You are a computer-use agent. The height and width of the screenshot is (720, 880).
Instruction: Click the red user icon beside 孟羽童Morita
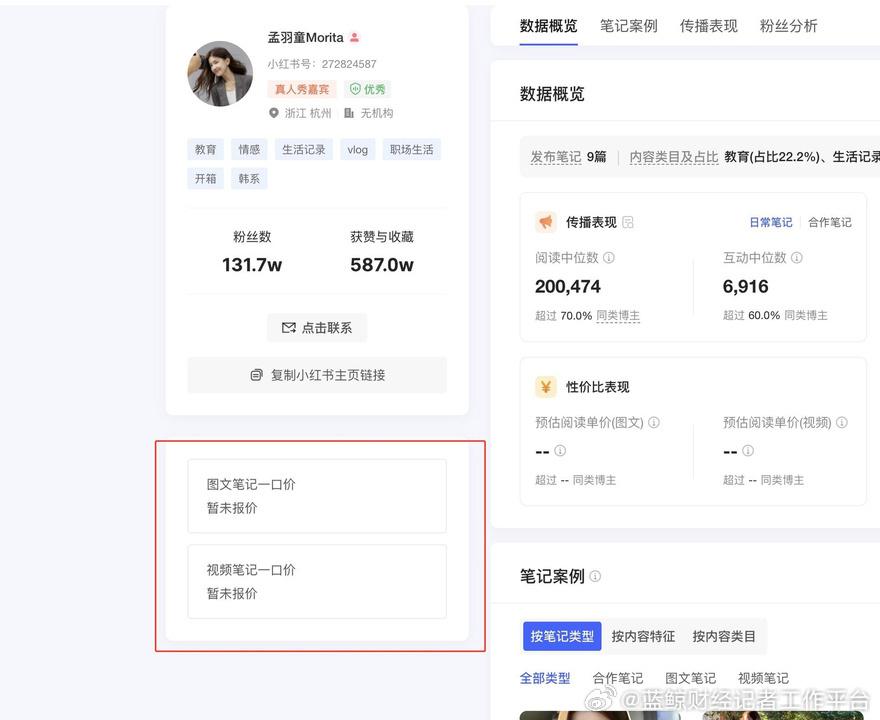[x=355, y=38]
